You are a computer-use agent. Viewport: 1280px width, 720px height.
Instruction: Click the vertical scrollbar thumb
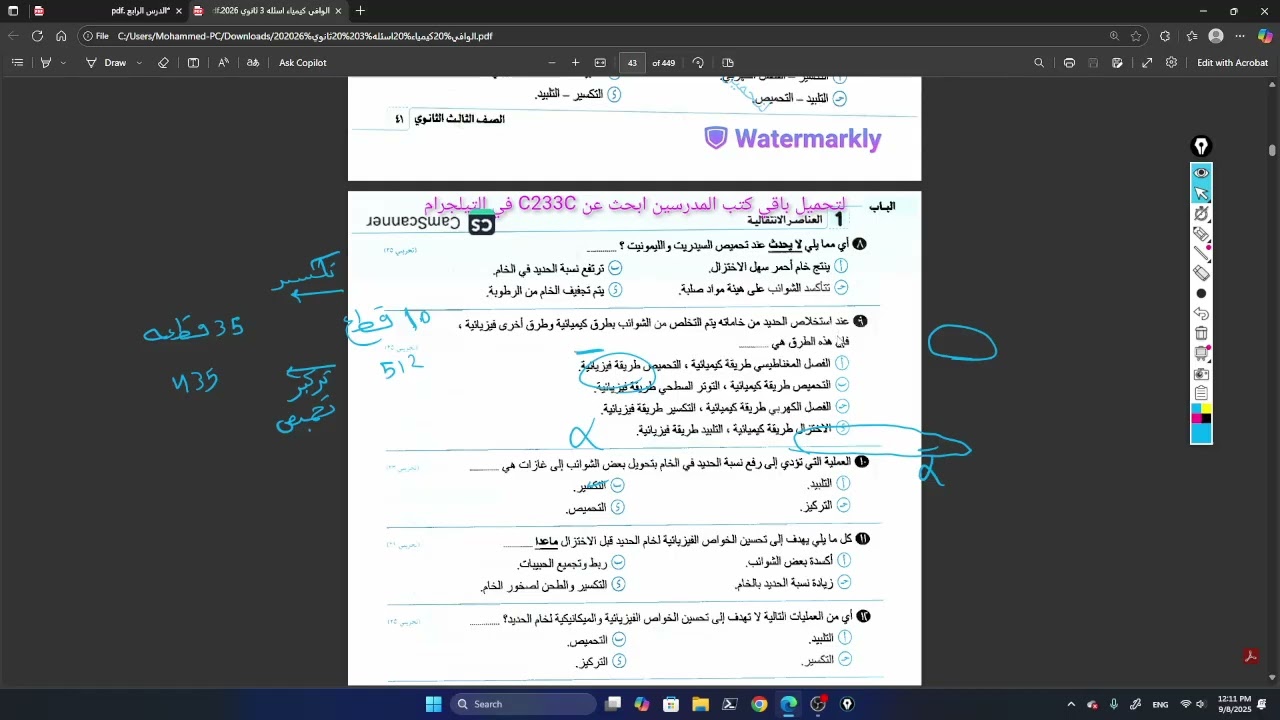[x=1272, y=150]
